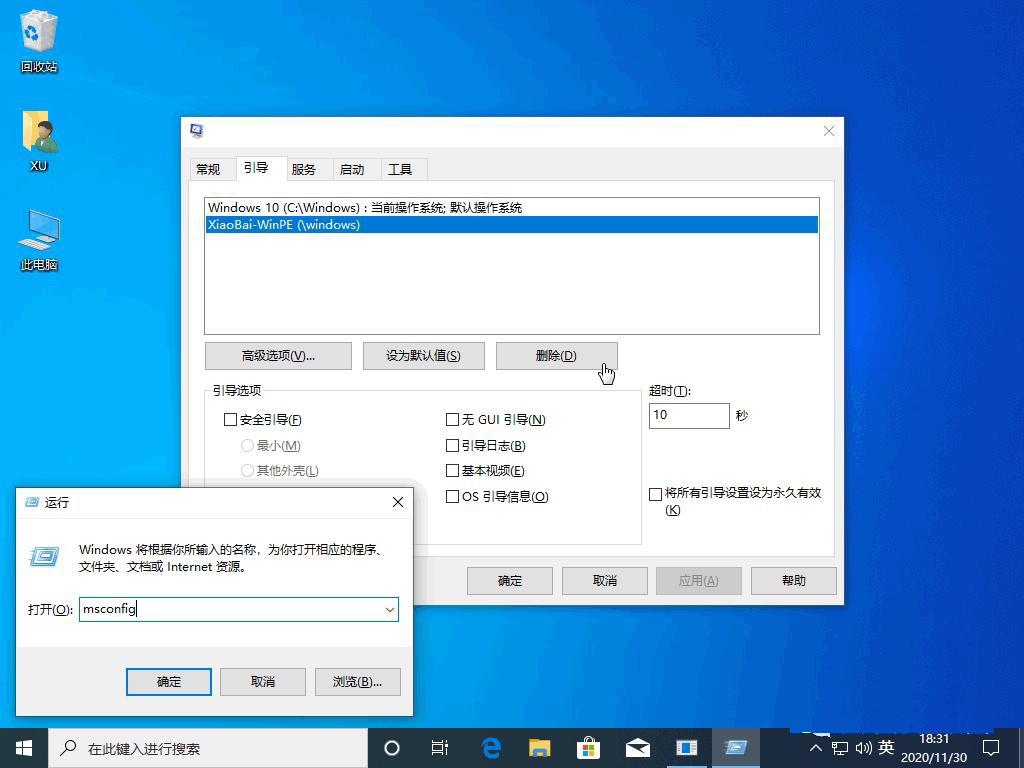Select the XiaoBai-WinPE boot entry

pyautogui.click(x=512, y=225)
